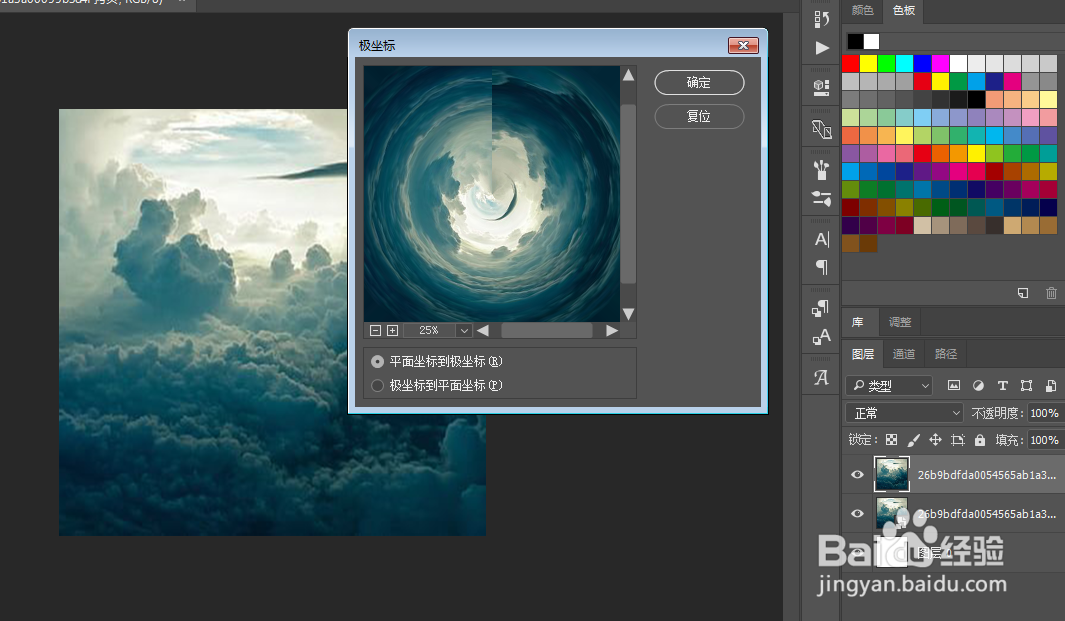Lock all layer attributes padlock
The width and height of the screenshot is (1065, 621).
pos(979,440)
